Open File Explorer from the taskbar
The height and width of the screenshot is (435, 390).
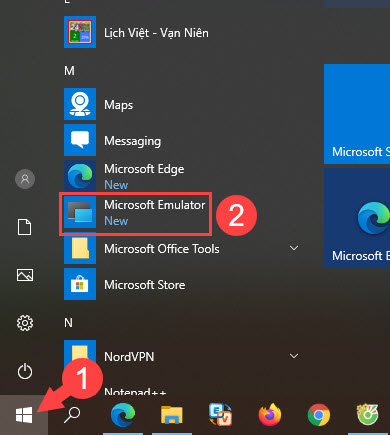tap(172, 415)
